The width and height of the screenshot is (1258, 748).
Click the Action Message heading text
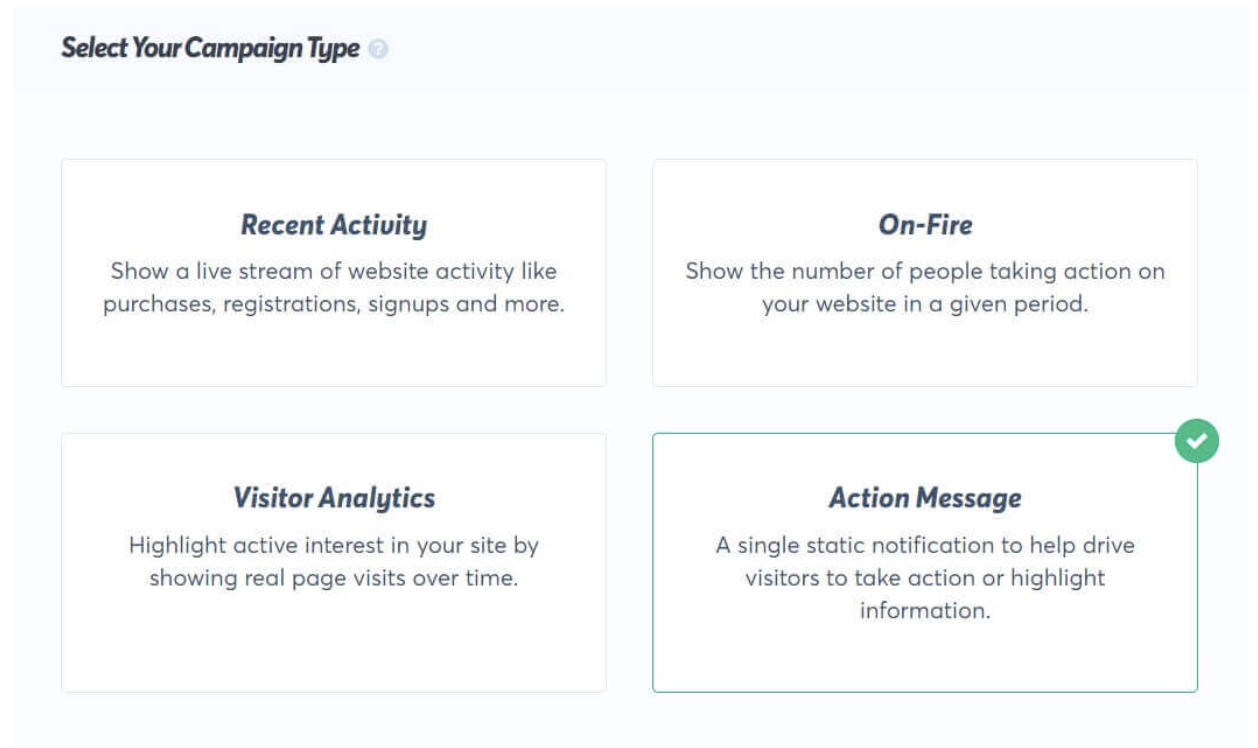925,498
